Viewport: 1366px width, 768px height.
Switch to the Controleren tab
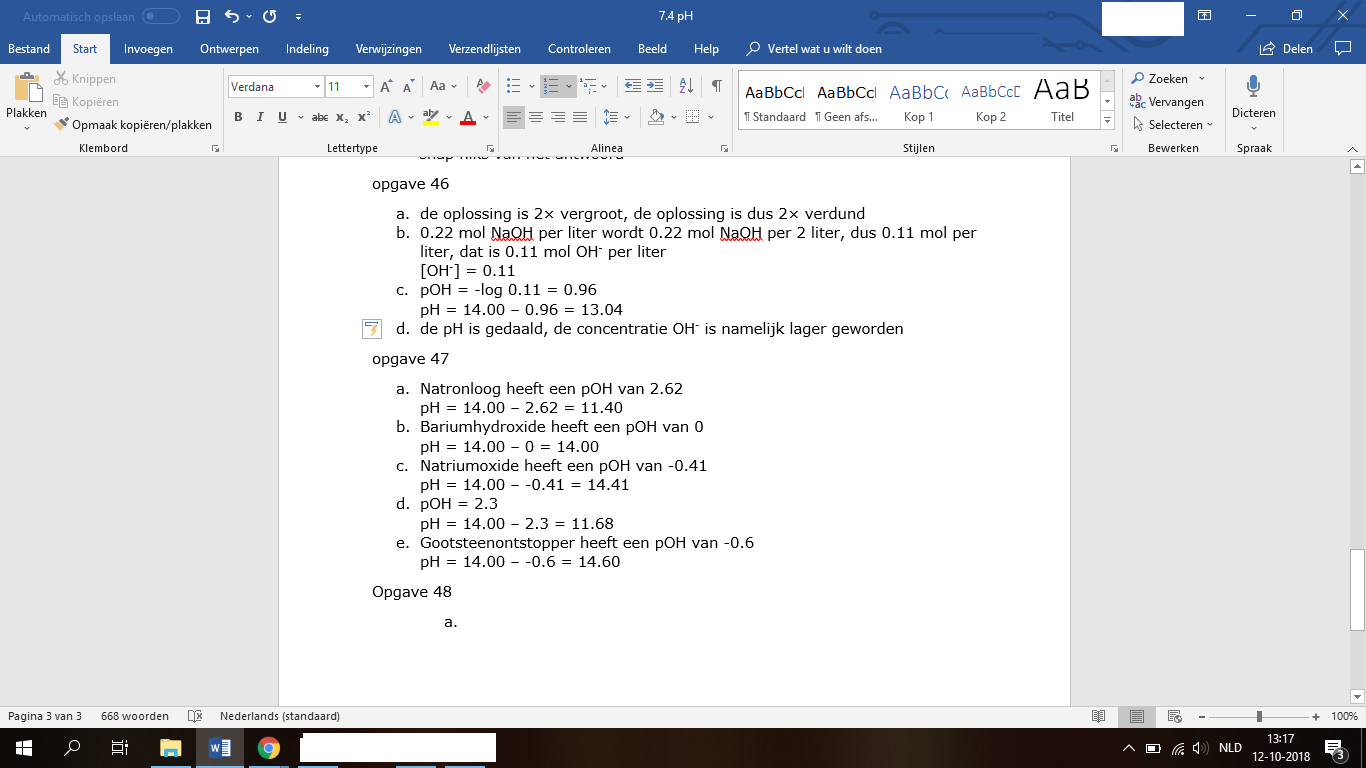(579, 49)
